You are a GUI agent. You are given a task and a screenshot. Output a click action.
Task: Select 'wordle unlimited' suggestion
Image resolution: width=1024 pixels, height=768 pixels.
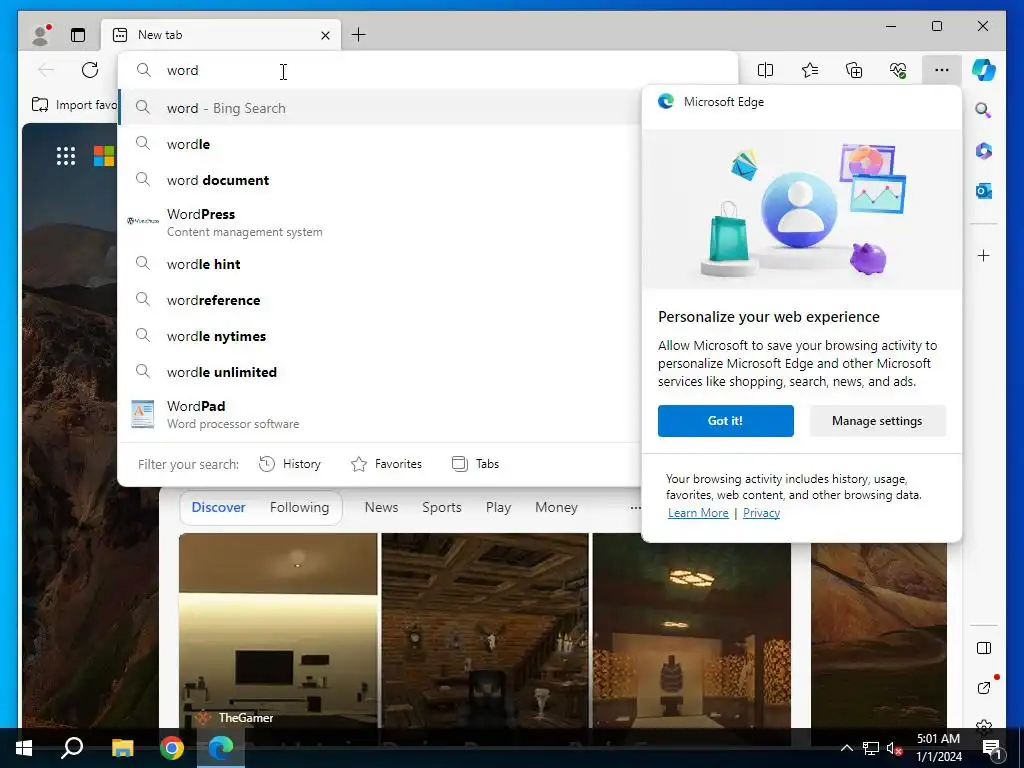coord(379,372)
